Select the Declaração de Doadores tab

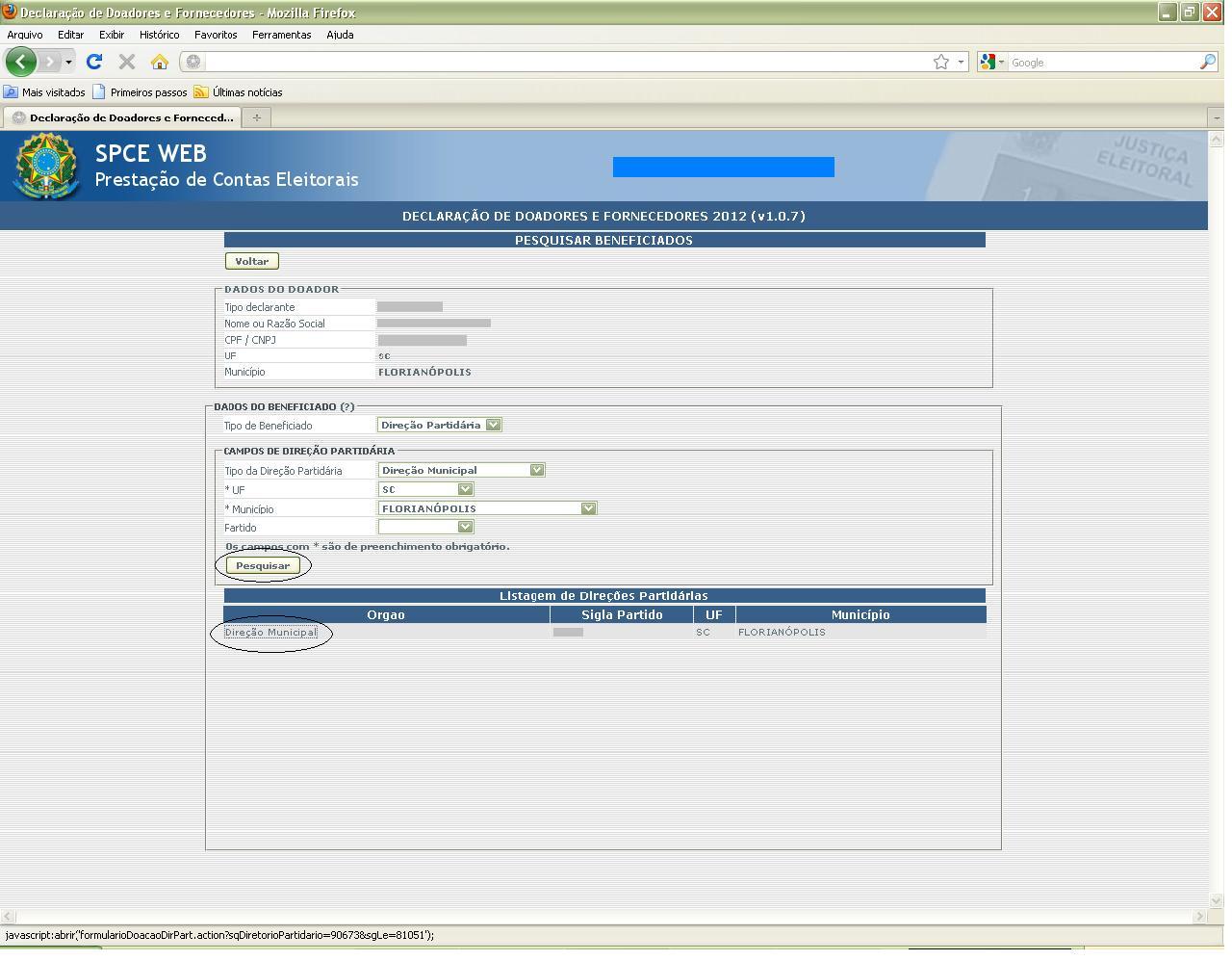coord(123,117)
